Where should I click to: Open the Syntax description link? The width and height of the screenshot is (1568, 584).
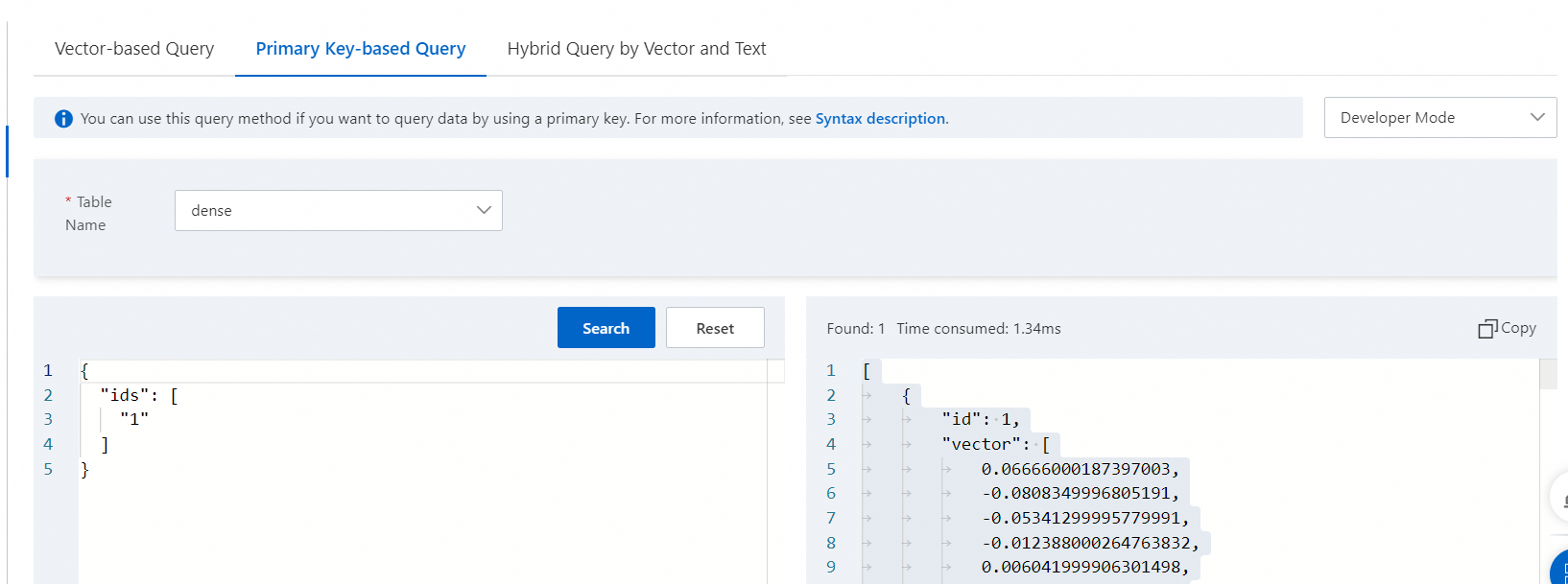880,119
